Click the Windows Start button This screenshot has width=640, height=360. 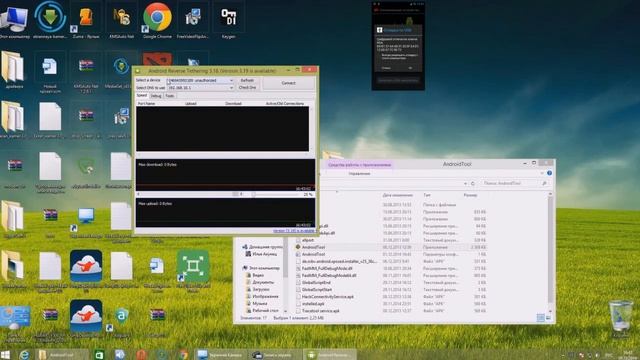point(5,354)
